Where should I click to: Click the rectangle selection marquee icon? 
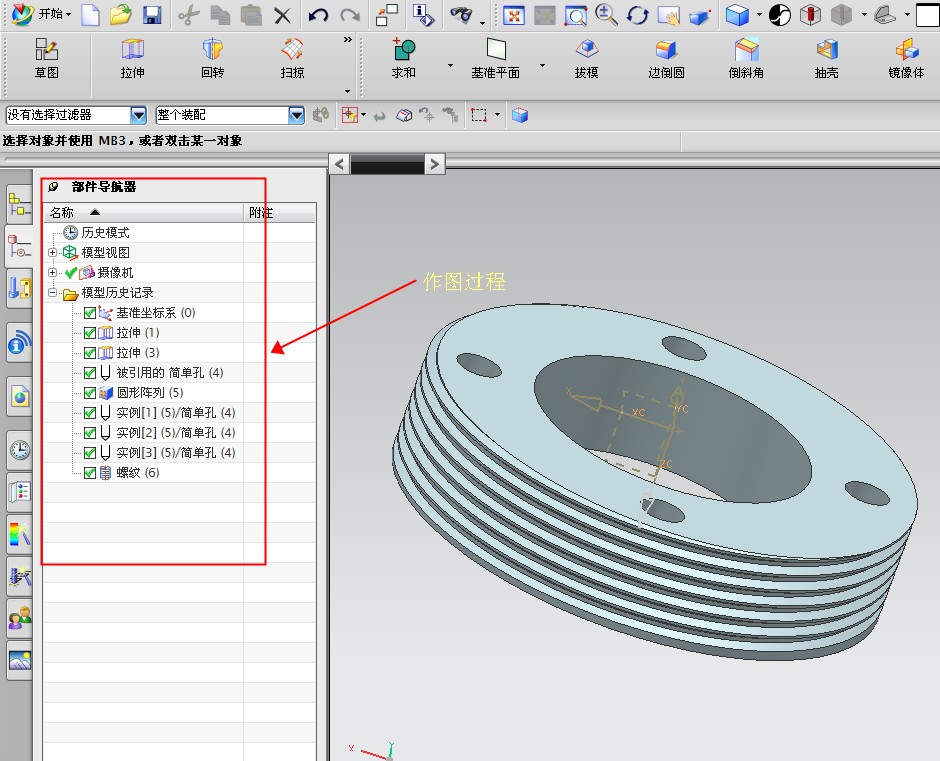[478, 115]
